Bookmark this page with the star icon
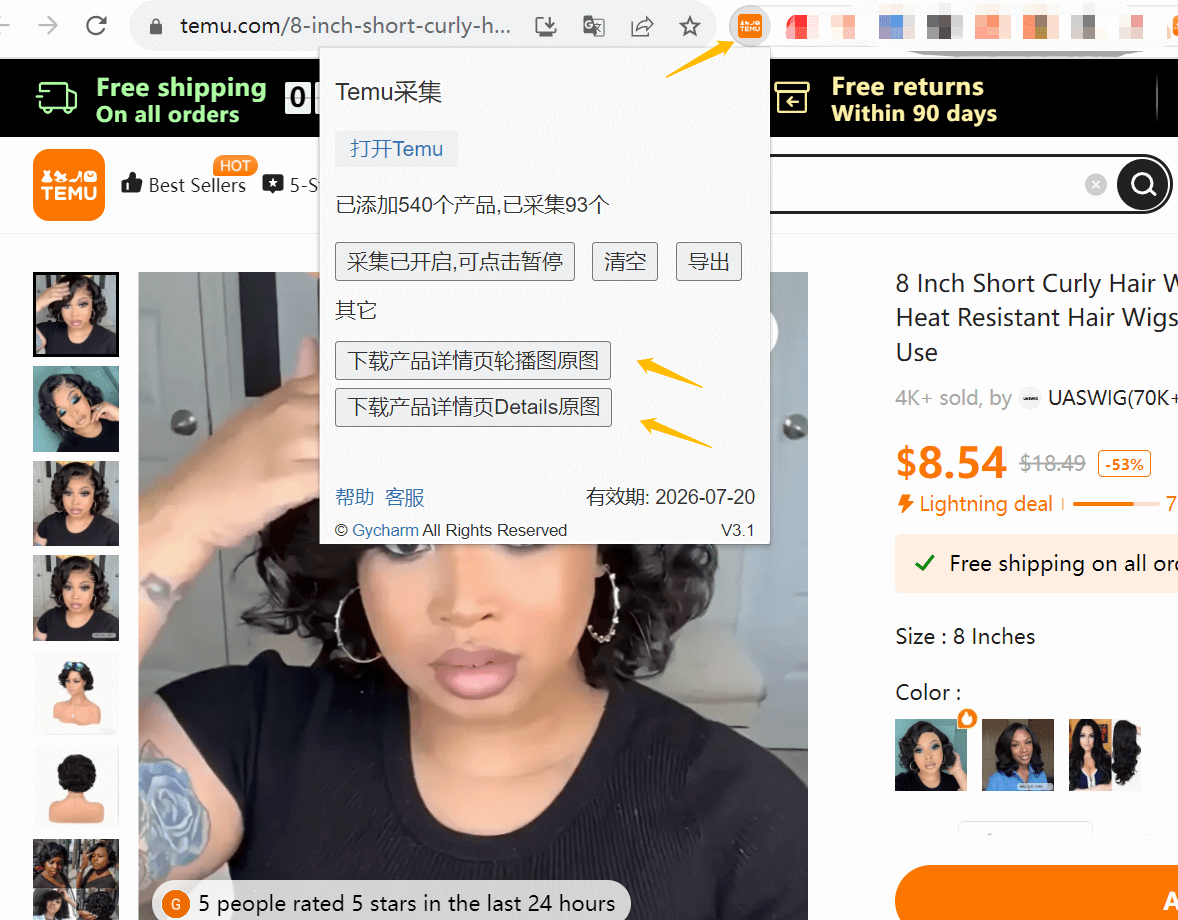Image resolution: width=1178 pixels, height=920 pixels. coord(689,27)
